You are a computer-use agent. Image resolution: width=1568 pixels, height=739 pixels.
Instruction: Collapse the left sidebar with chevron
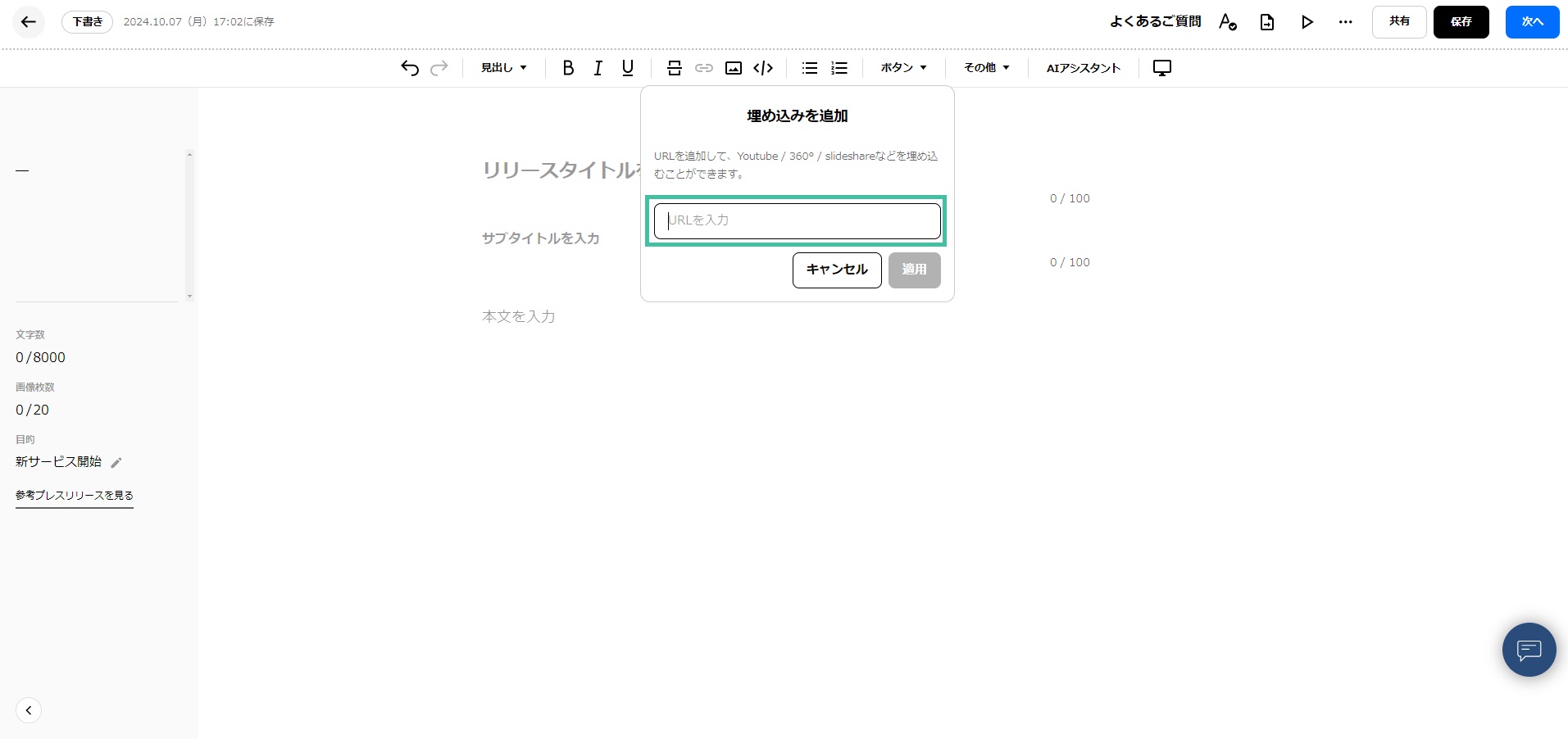click(29, 710)
